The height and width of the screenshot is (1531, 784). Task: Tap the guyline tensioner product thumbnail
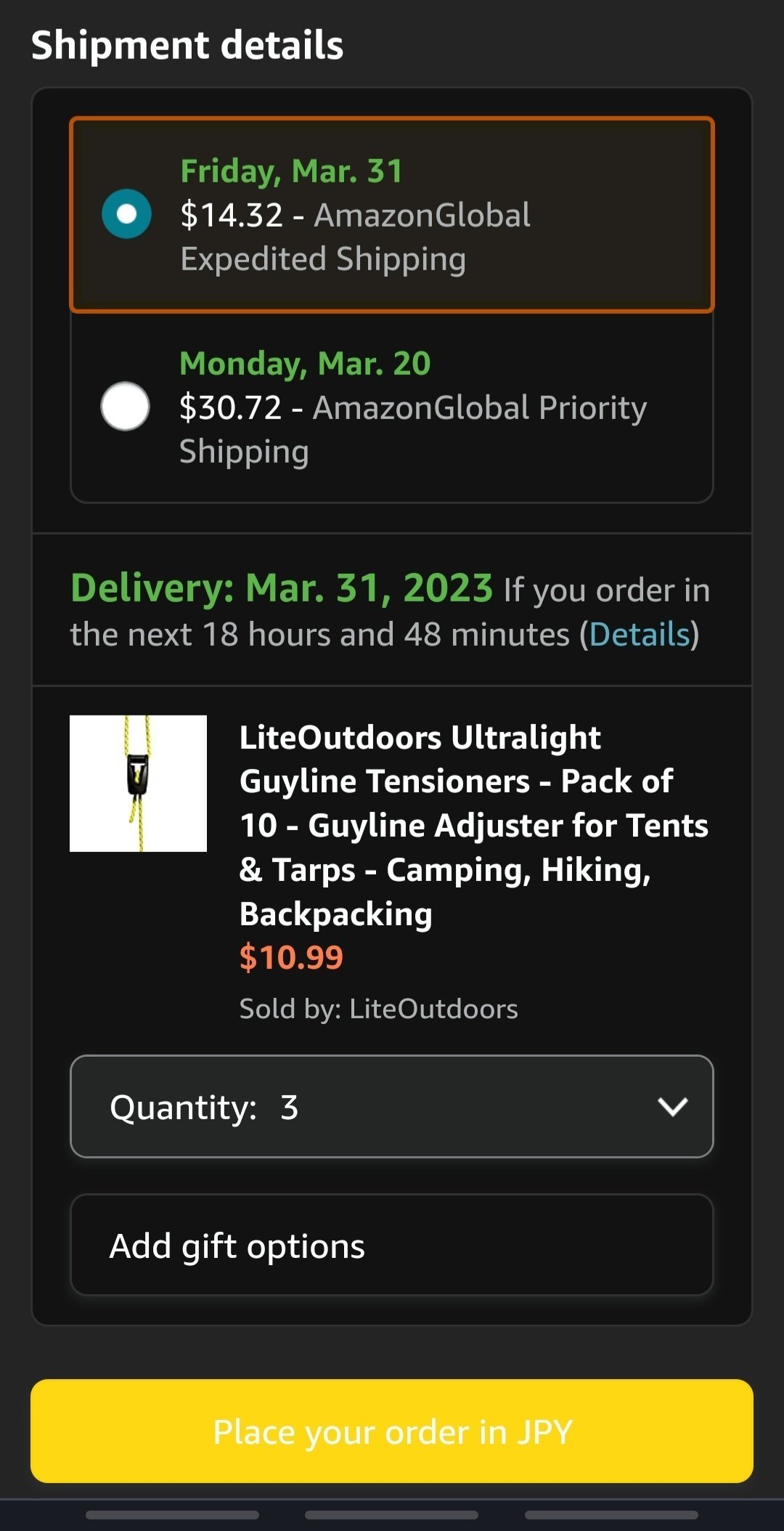[x=138, y=783]
